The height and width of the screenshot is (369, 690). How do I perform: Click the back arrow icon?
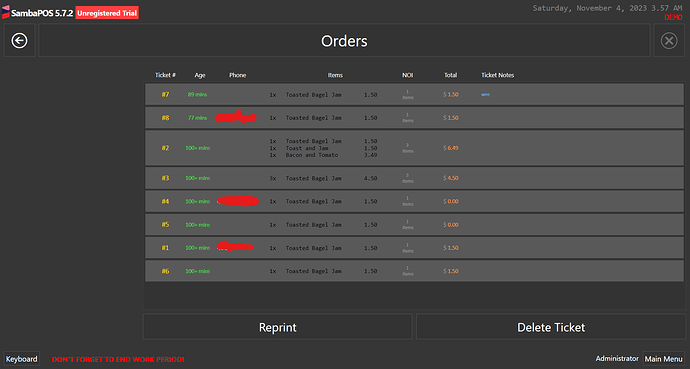coord(19,40)
